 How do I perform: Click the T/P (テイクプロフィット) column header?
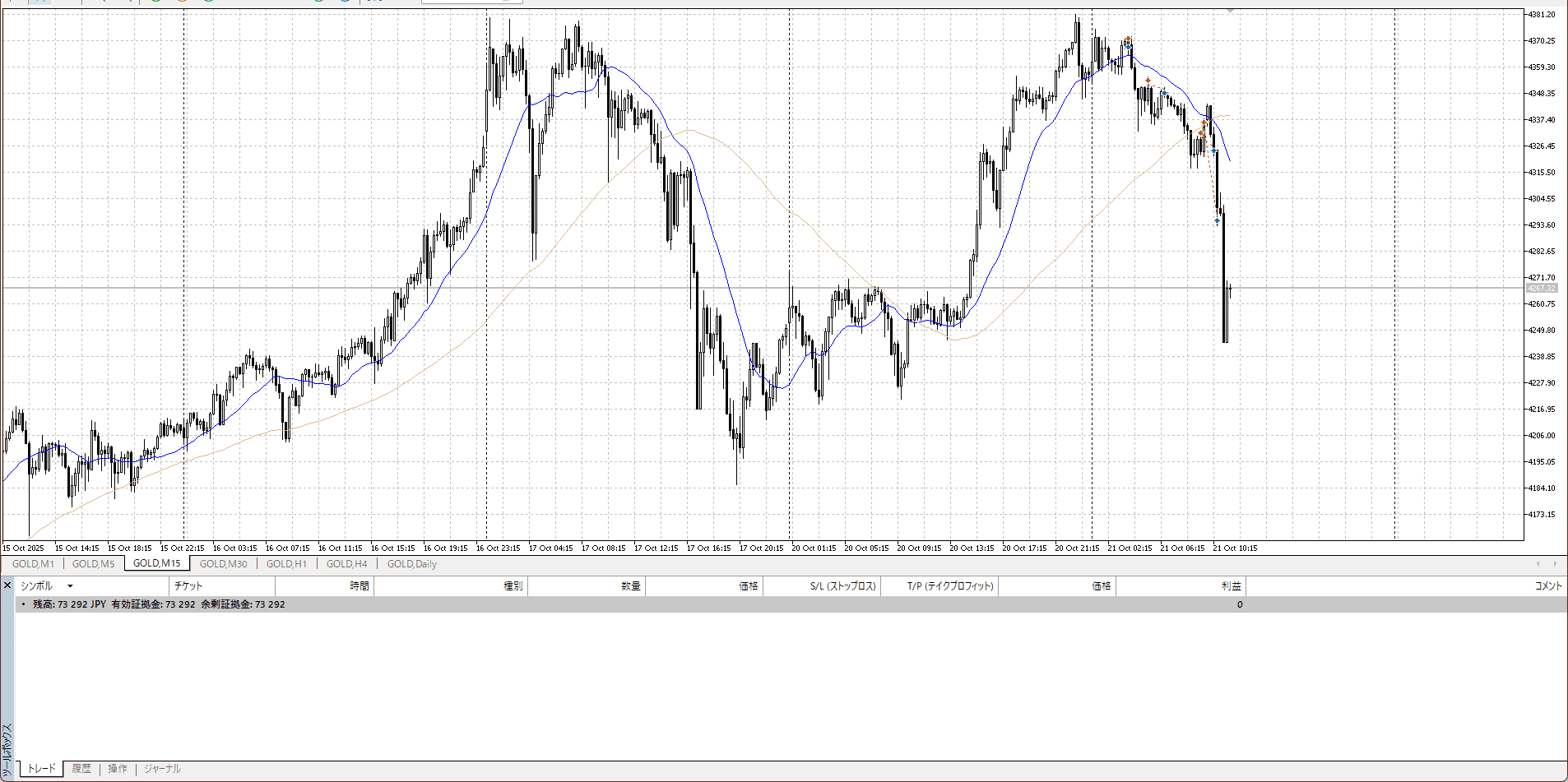pyautogui.click(x=950, y=586)
